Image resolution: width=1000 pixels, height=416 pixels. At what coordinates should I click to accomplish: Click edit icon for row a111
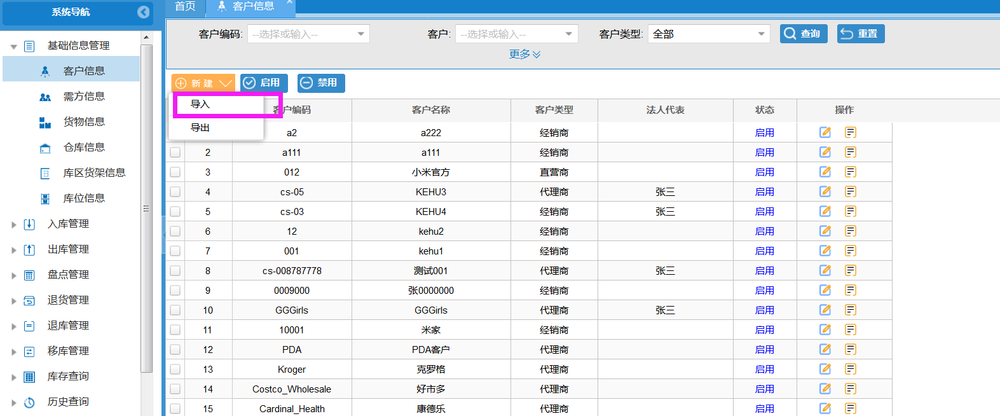(x=825, y=152)
